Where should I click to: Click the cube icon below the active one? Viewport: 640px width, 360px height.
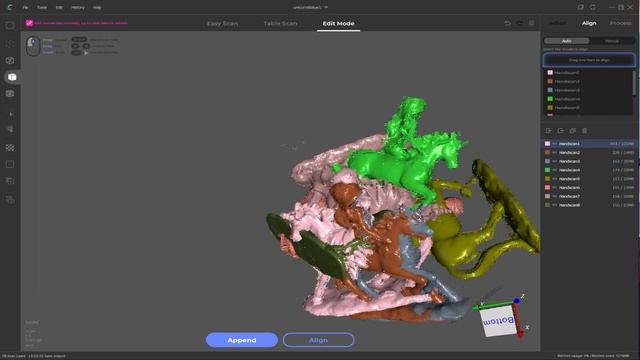click(10, 93)
